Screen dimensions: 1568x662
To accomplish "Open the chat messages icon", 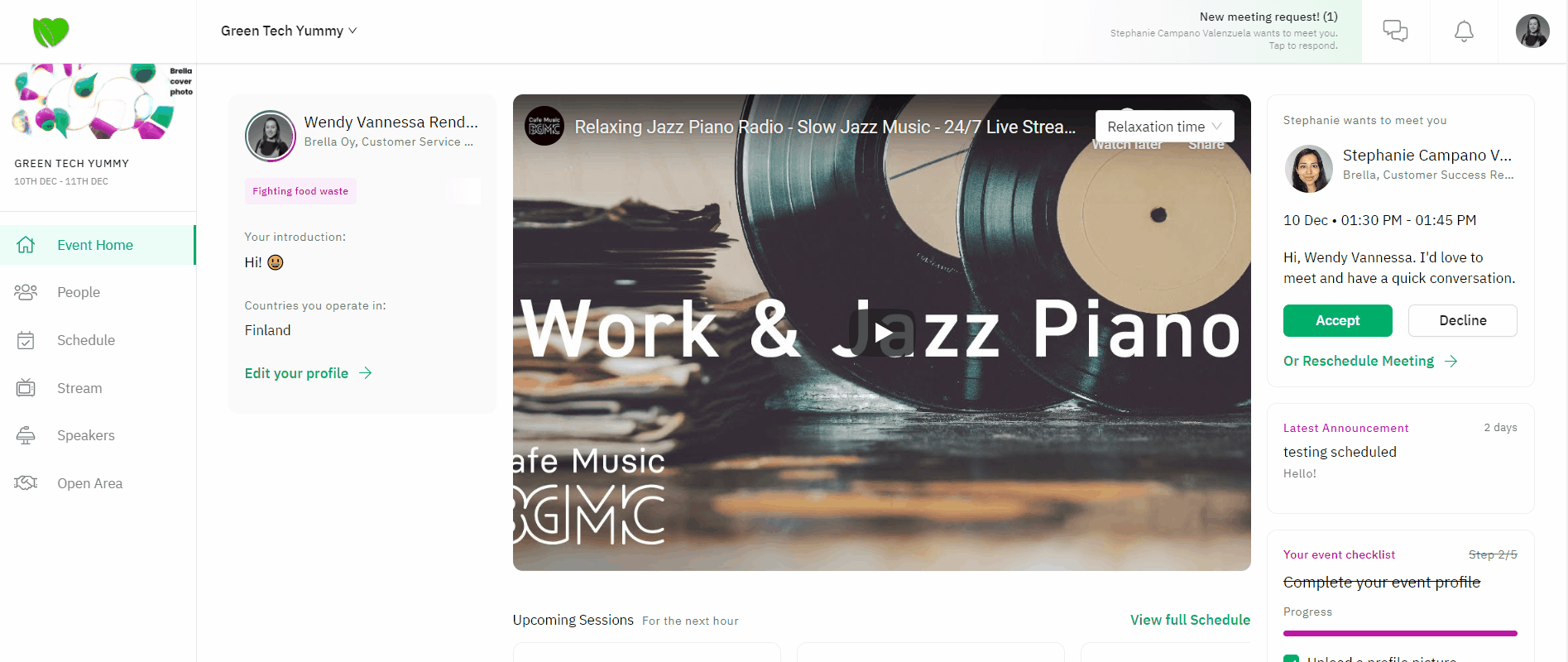I will coord(1395,31).
